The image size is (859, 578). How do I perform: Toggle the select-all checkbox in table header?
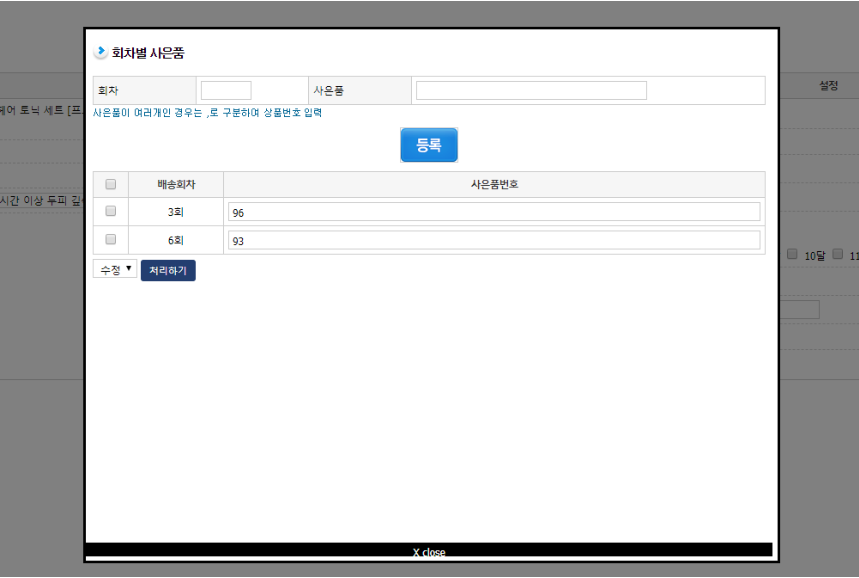coord(111,184)
